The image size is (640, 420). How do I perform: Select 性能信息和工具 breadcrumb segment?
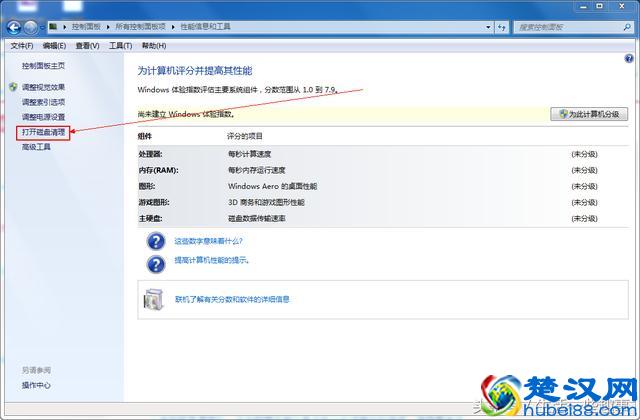[x=205, y=27]
